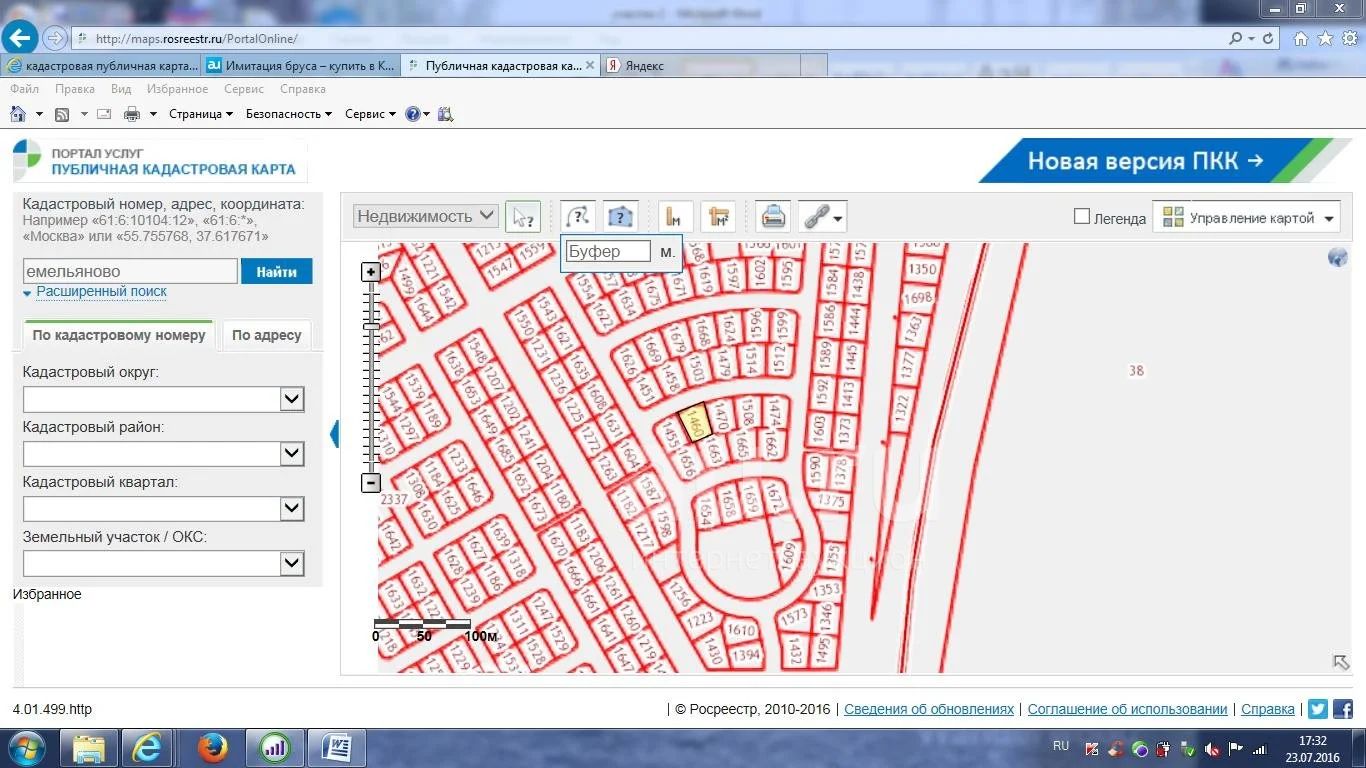
Task: Open Сведения об обновлениях link
Action: click(929, 709)
